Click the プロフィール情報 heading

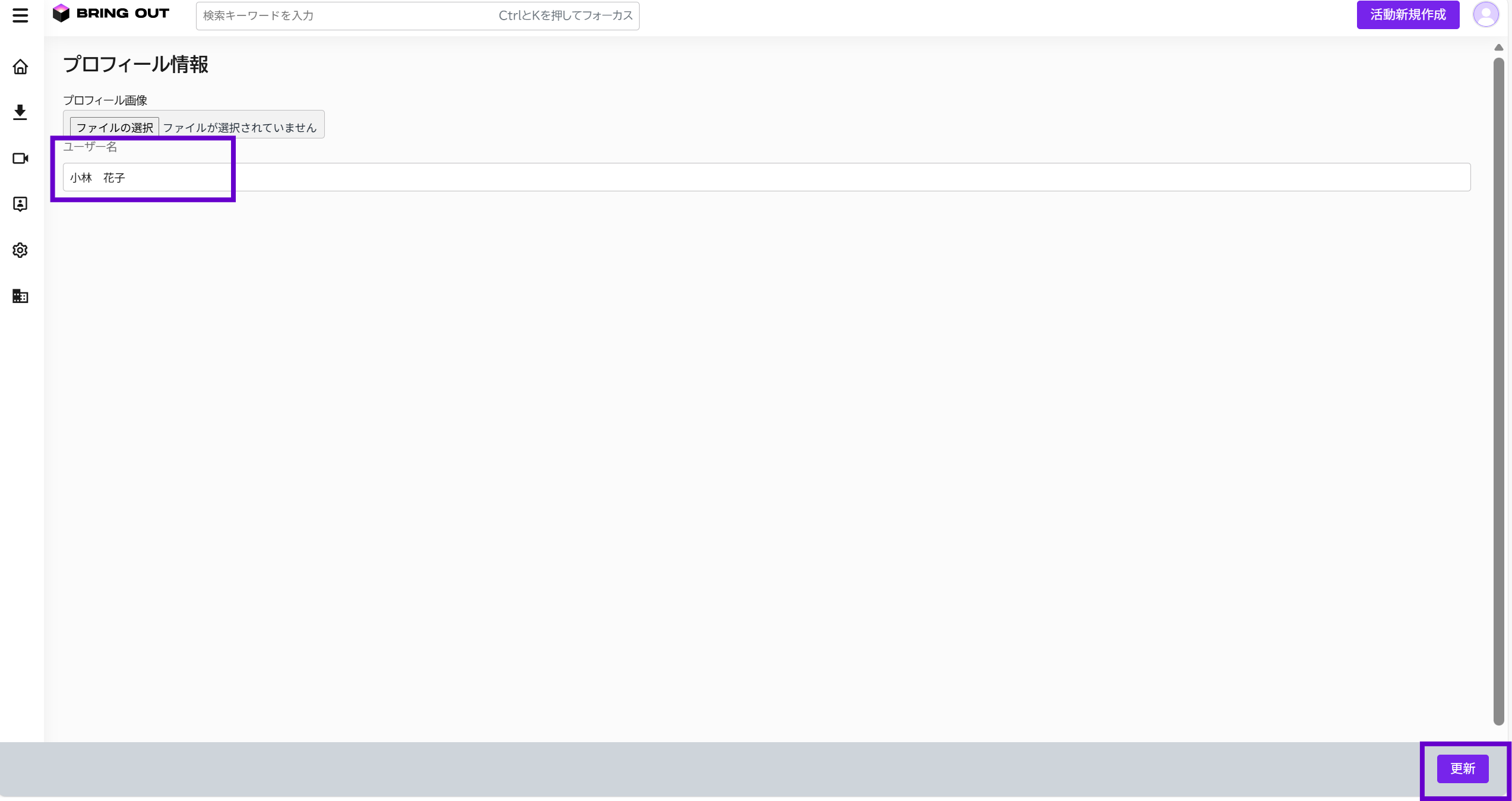click(135, 64)
